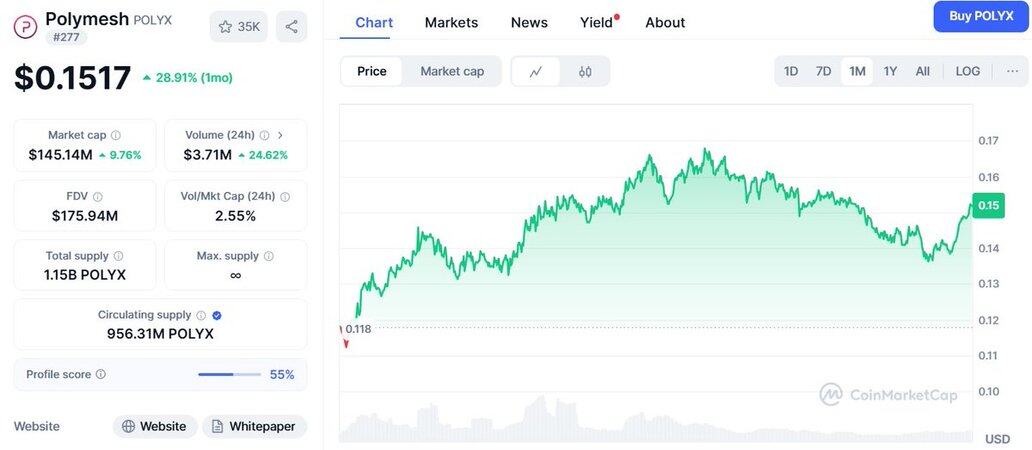Click the FDV info icon
The image size is (1032, 450).
point(97,197)
